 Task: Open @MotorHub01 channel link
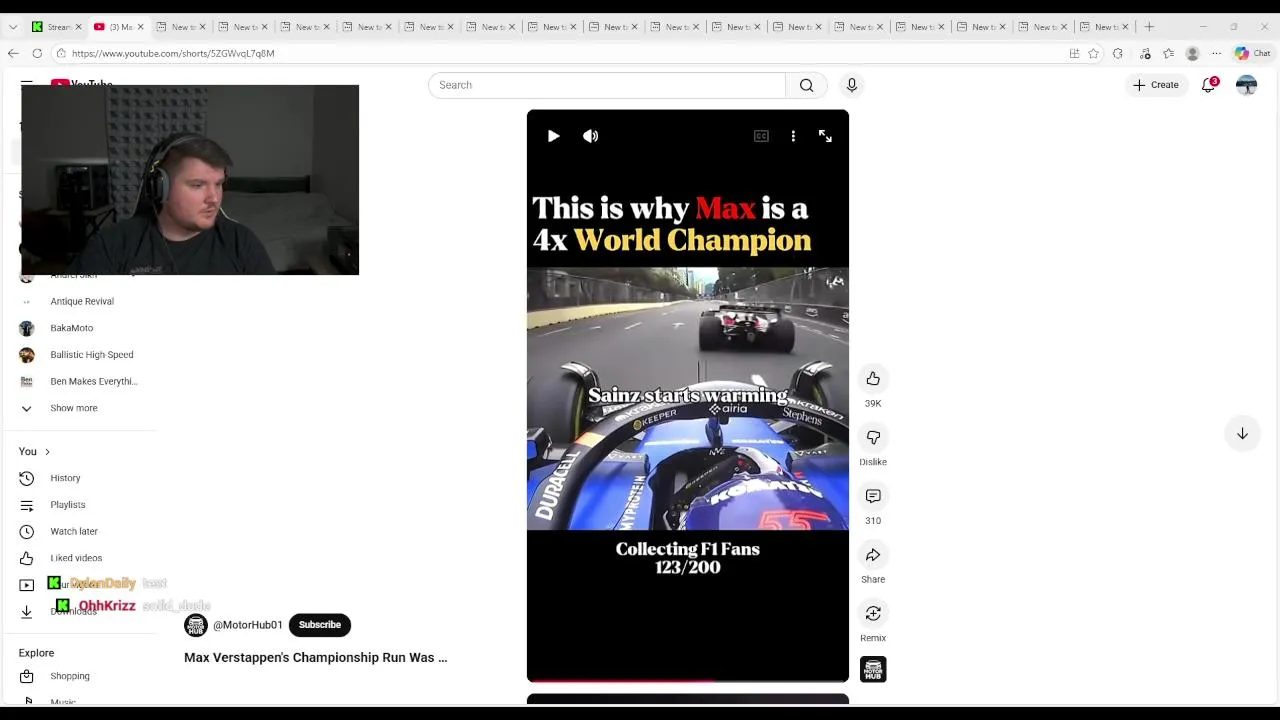click(x=248, y=625)
